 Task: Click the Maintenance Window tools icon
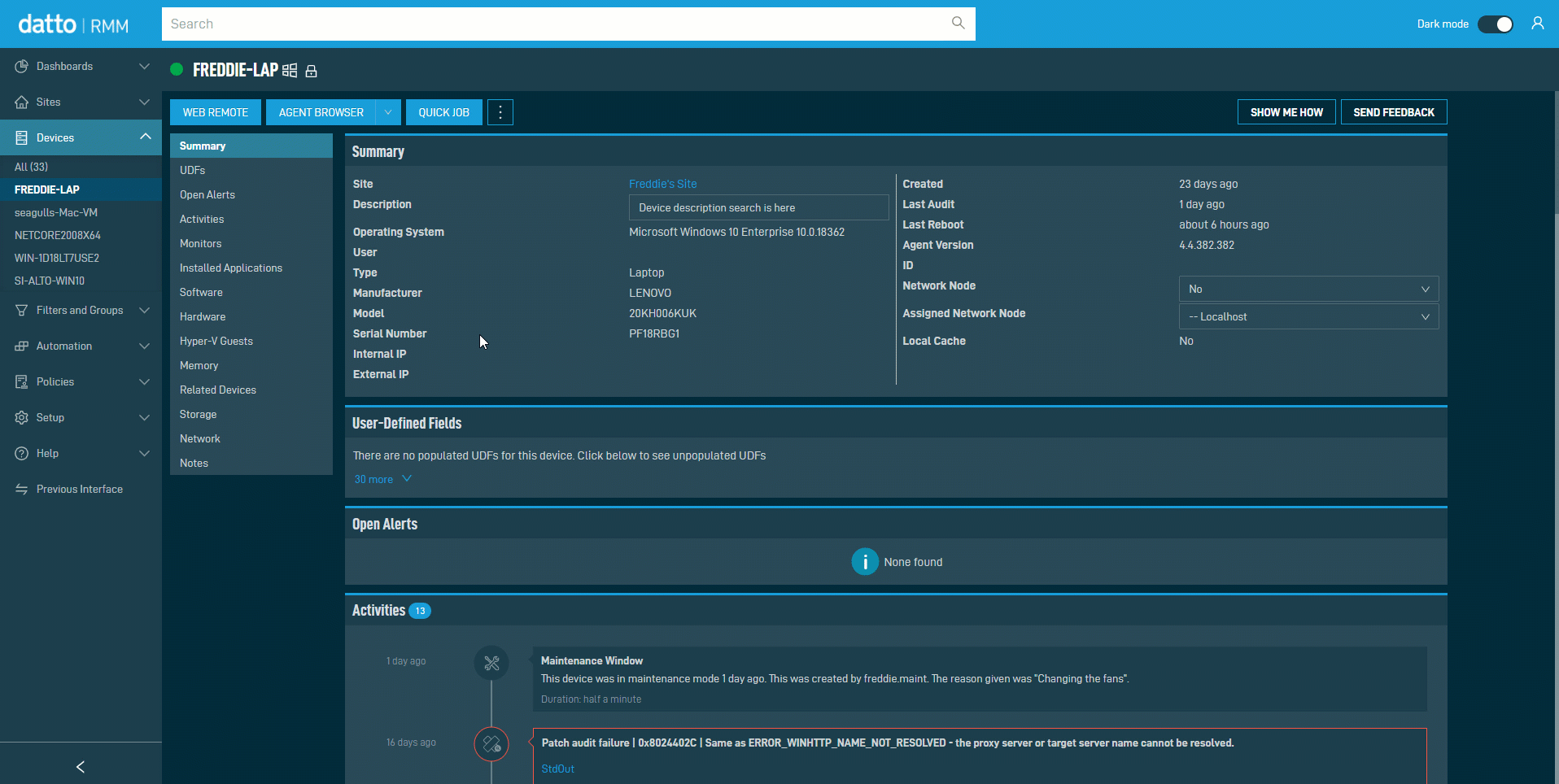[491, 663]
